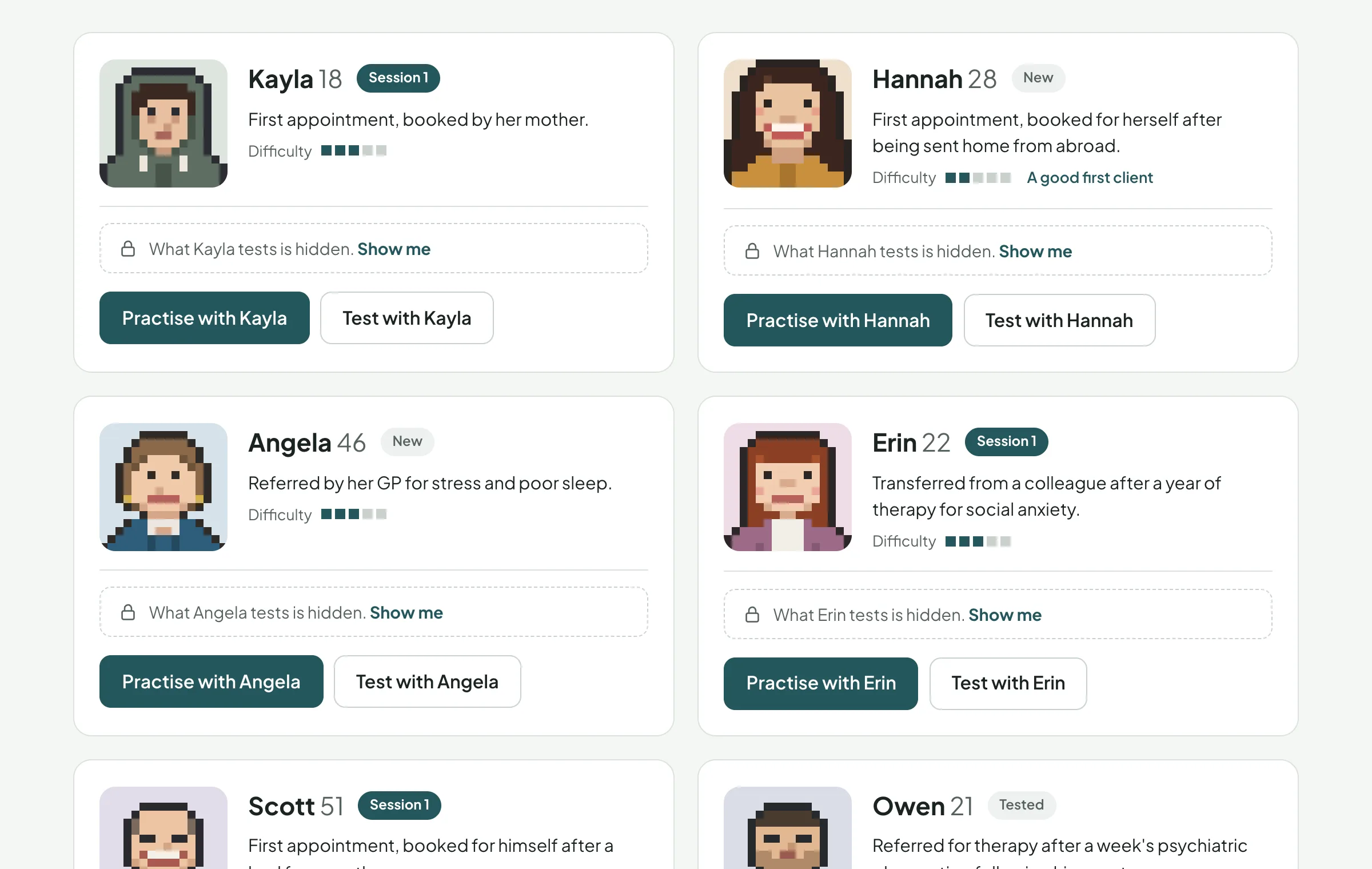Click Test with Hannah button
Viewport: 1372px width, 869px height.
pyautogui.click(x=1059, y=320)
